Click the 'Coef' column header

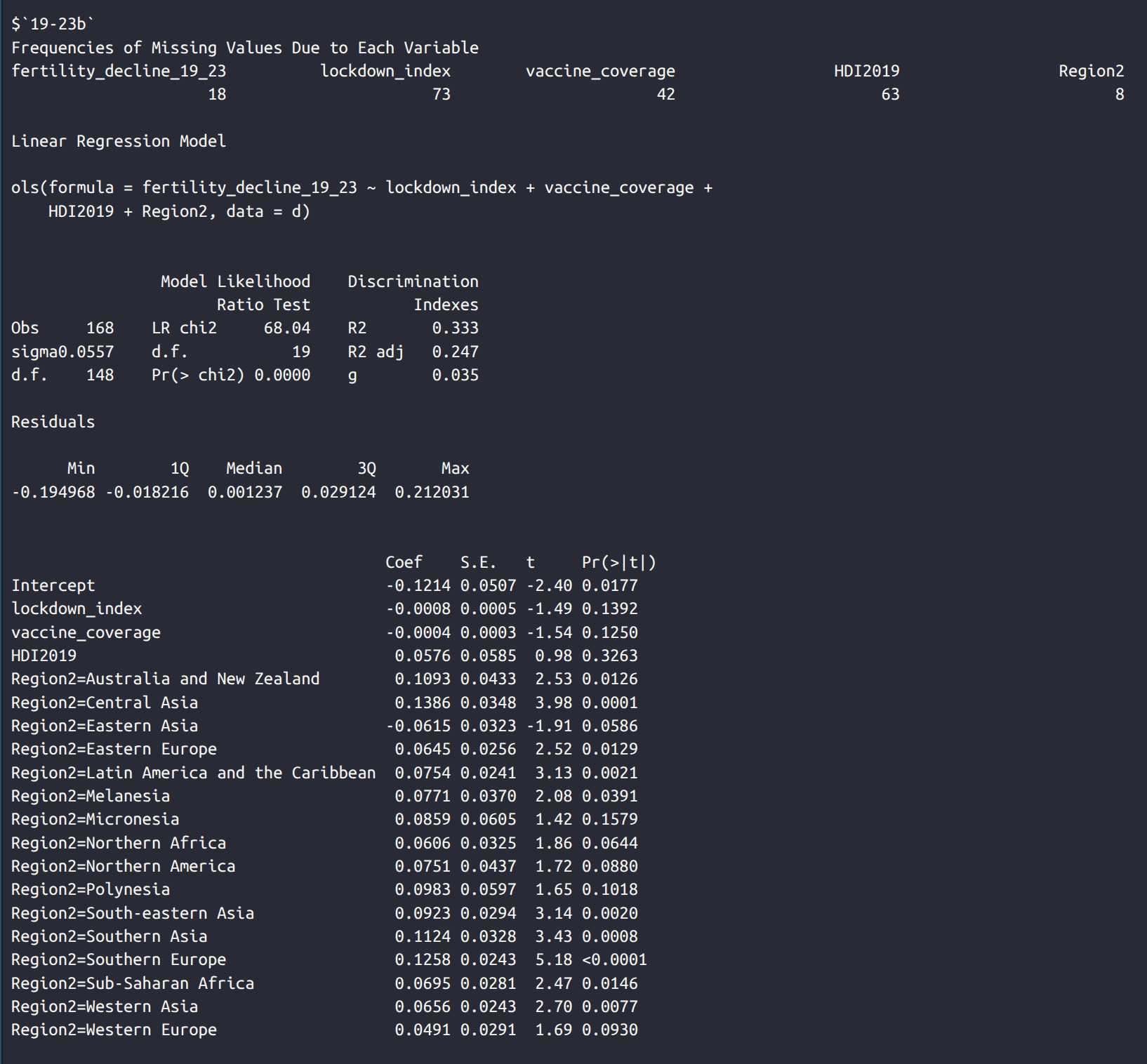[404, 562]
